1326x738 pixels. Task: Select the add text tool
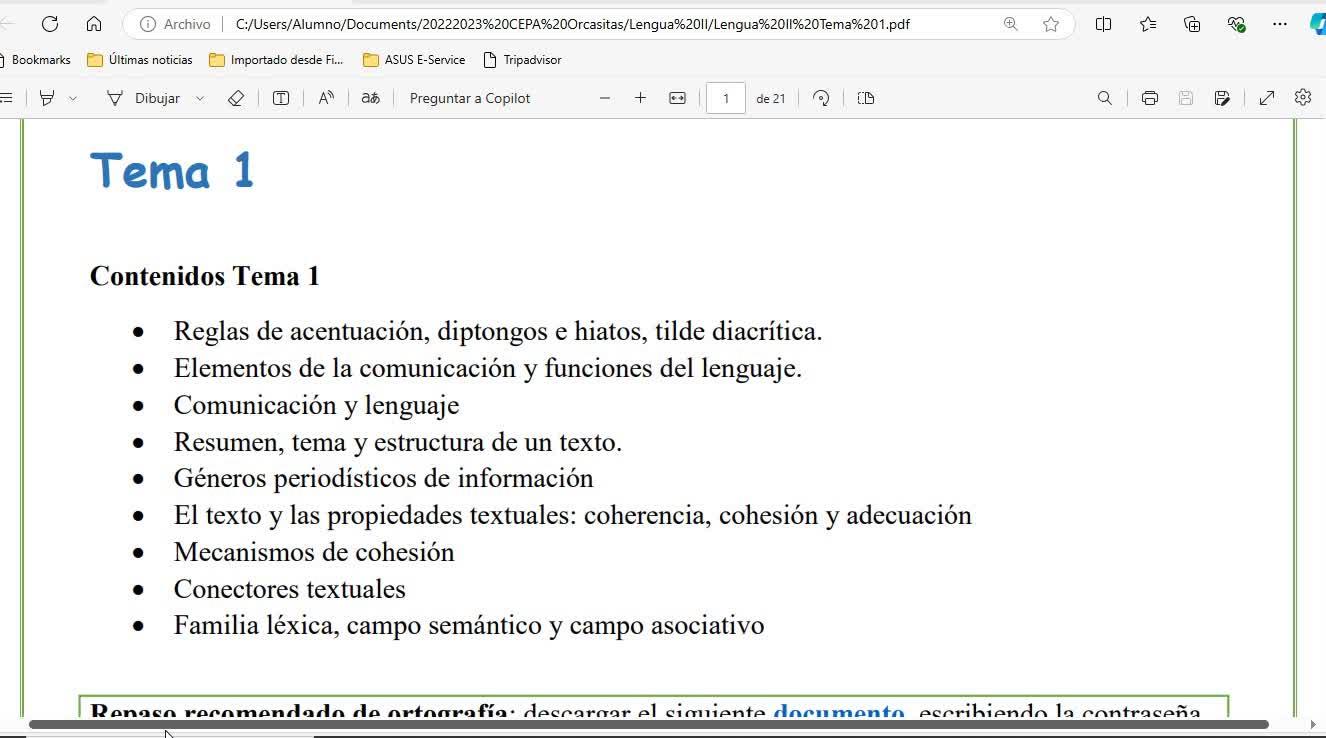coord(281,98)
